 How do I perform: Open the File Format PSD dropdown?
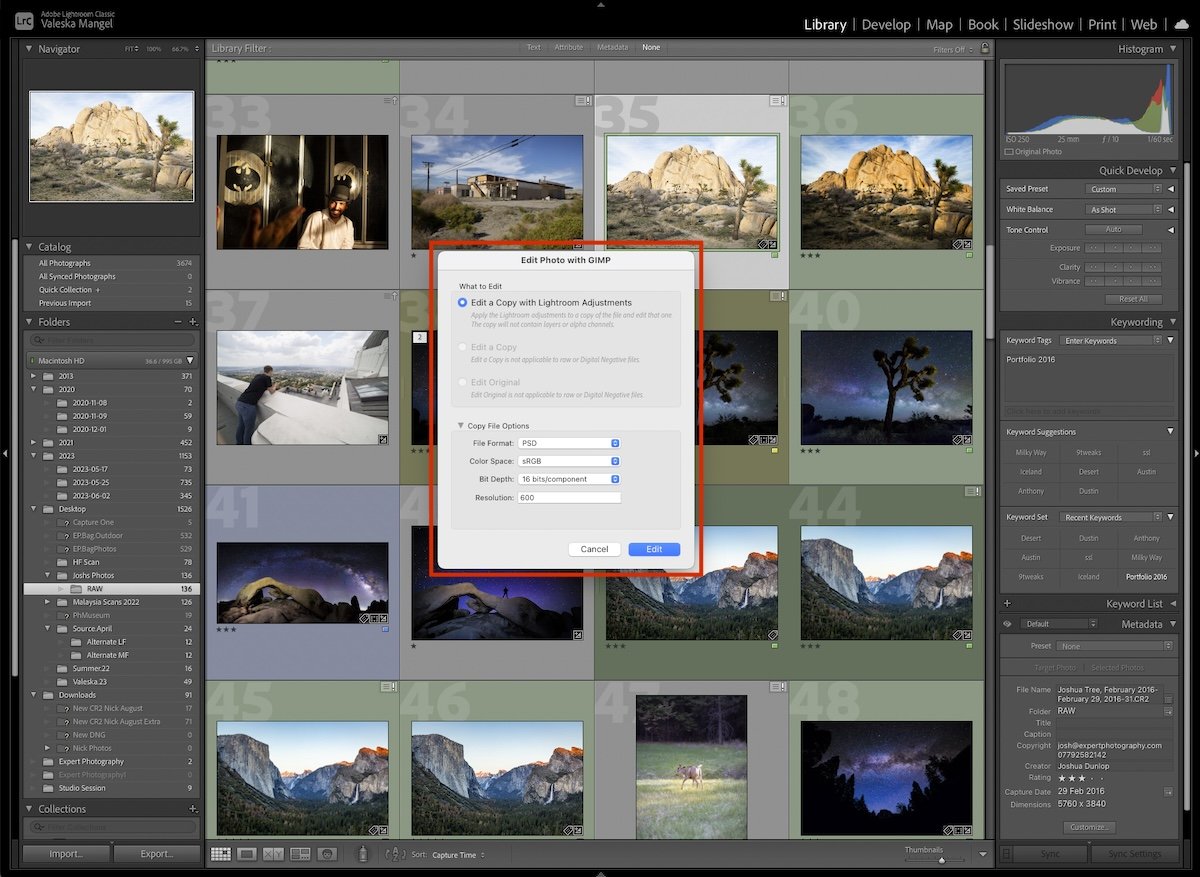[x=570, y=442]
